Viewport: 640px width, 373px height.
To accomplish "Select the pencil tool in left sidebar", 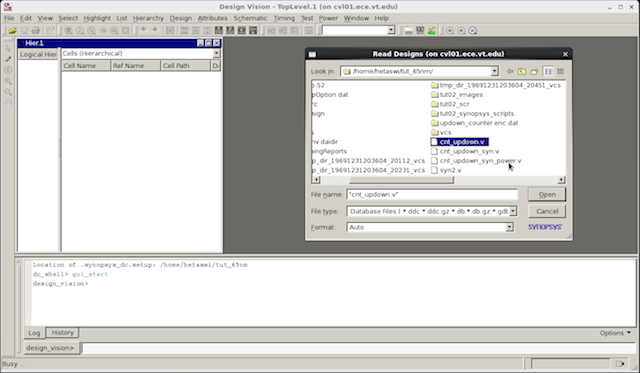I will (8, 59).
